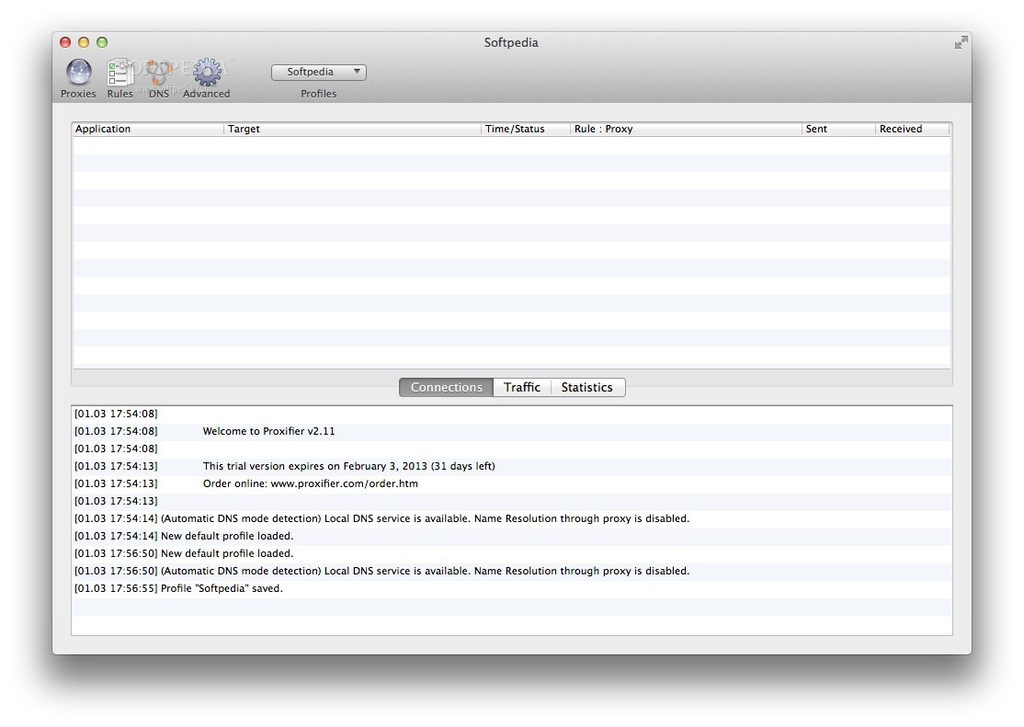Expand the Softpedia profiles dropdown
This screenshot has width=1024, height=727.
318,72
